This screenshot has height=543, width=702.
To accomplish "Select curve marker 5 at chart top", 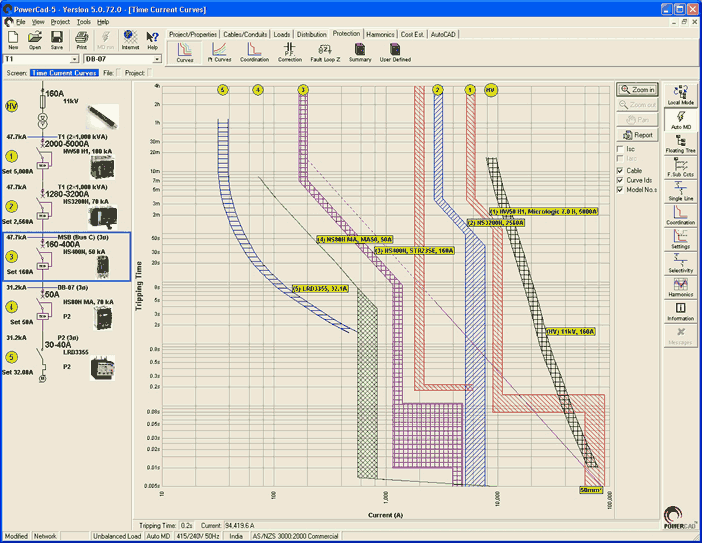I will 223,90.
